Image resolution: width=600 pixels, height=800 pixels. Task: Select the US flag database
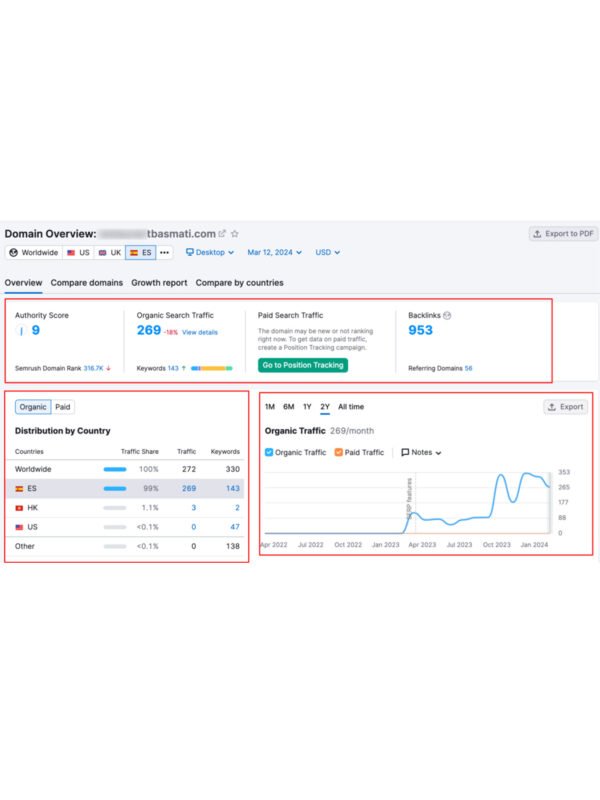click(x=78, y=253)
